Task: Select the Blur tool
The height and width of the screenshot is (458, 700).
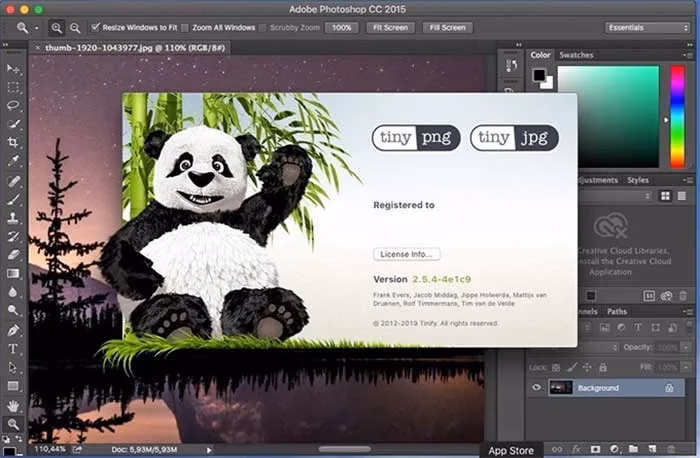Action: (13, 292)
